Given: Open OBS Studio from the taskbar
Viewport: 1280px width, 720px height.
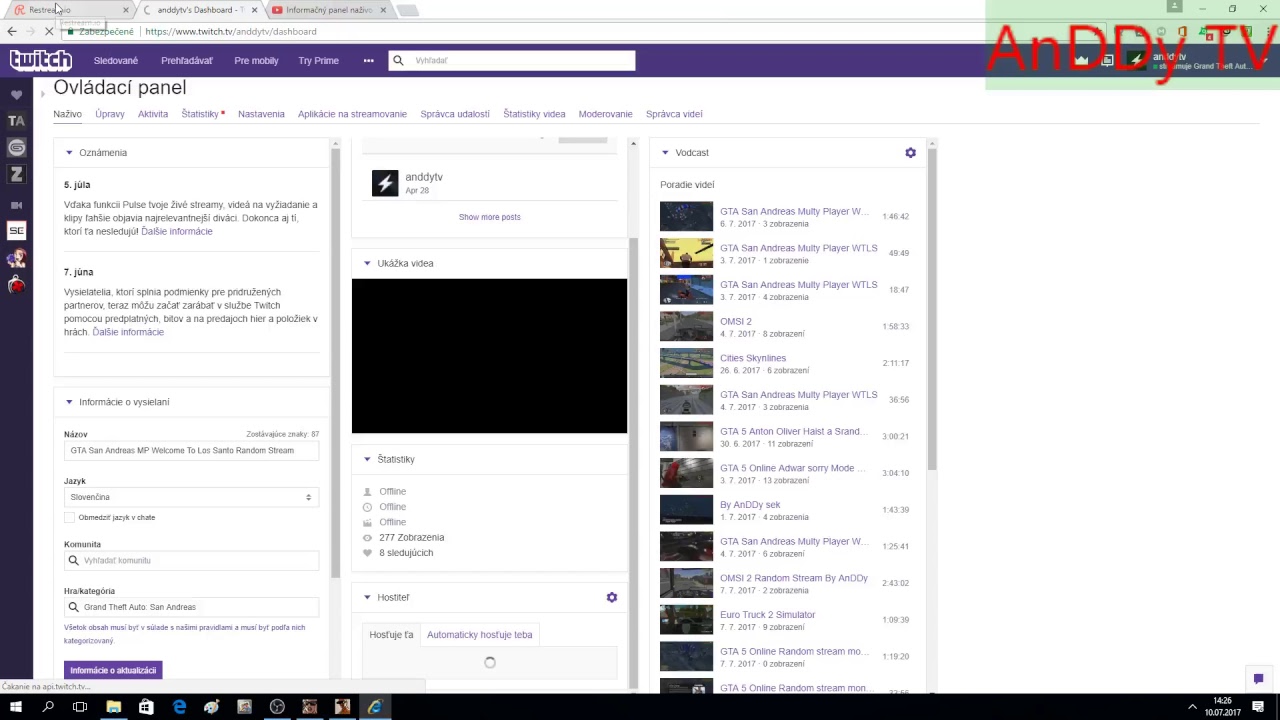Looking at the screenshot, I should (x=277, y=707).
